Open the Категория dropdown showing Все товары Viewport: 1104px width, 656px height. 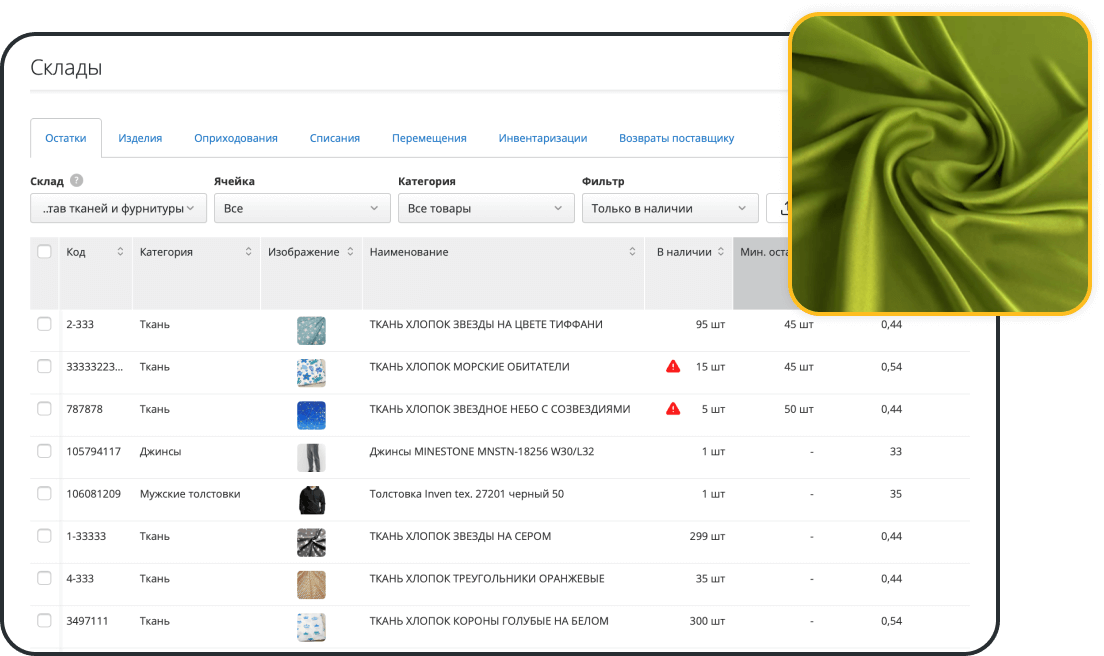click(x=485, y=208)
